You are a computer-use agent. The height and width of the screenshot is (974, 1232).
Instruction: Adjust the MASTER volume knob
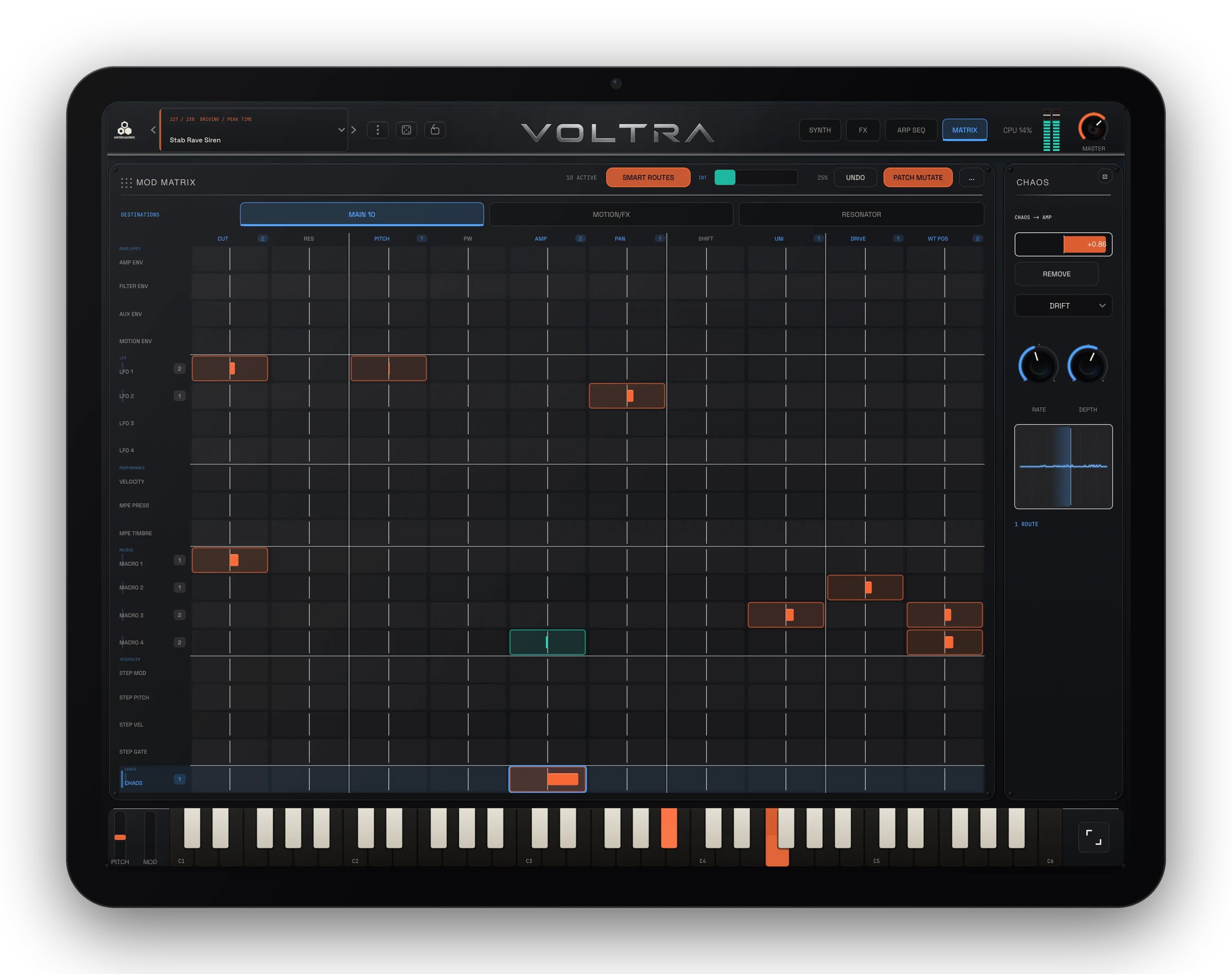[x=1093, y=128]
